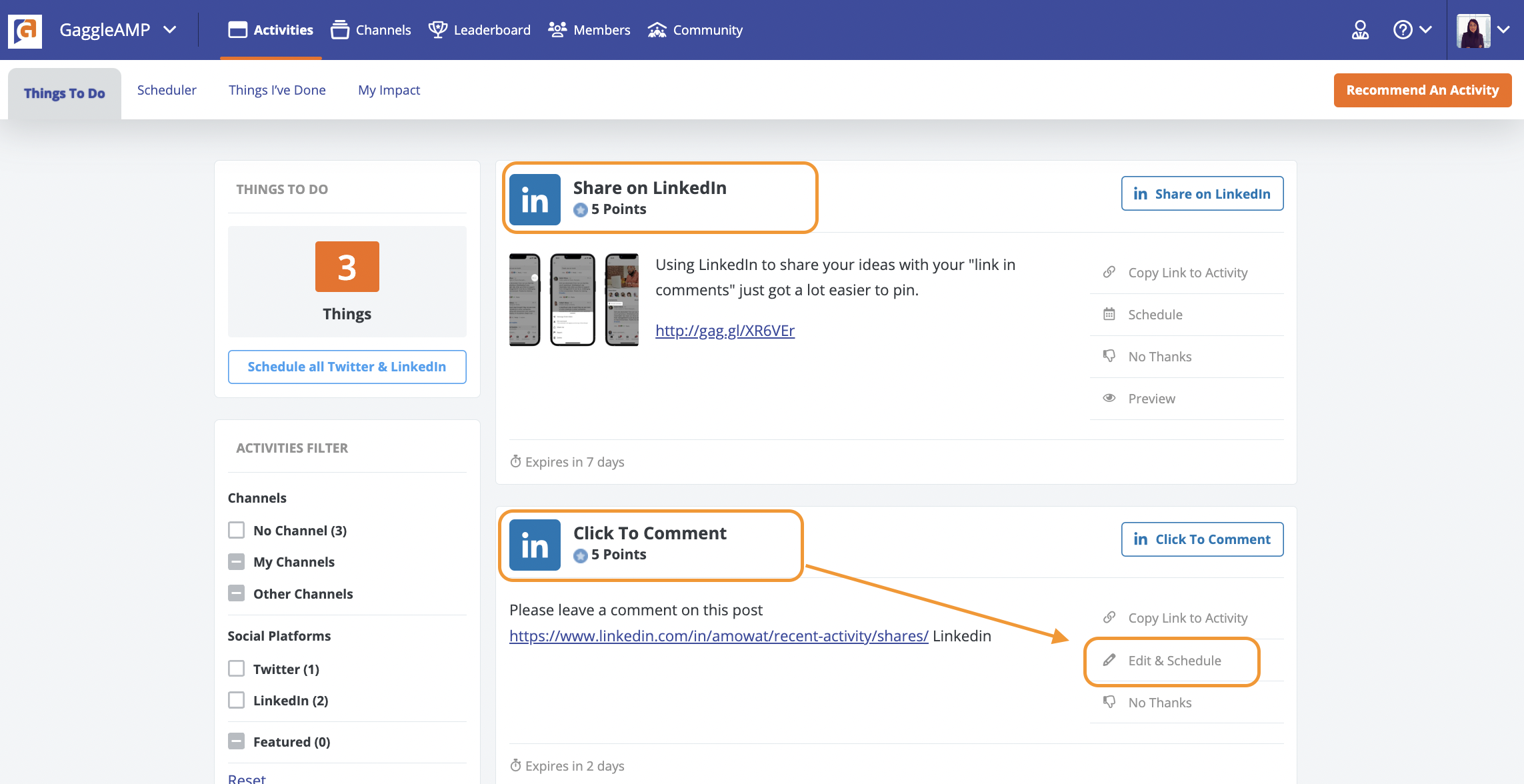Click Schedule all Twitter & LinkedIn button
The width and height of the screenshot is (1524, 784).
[x=347, y=367]
